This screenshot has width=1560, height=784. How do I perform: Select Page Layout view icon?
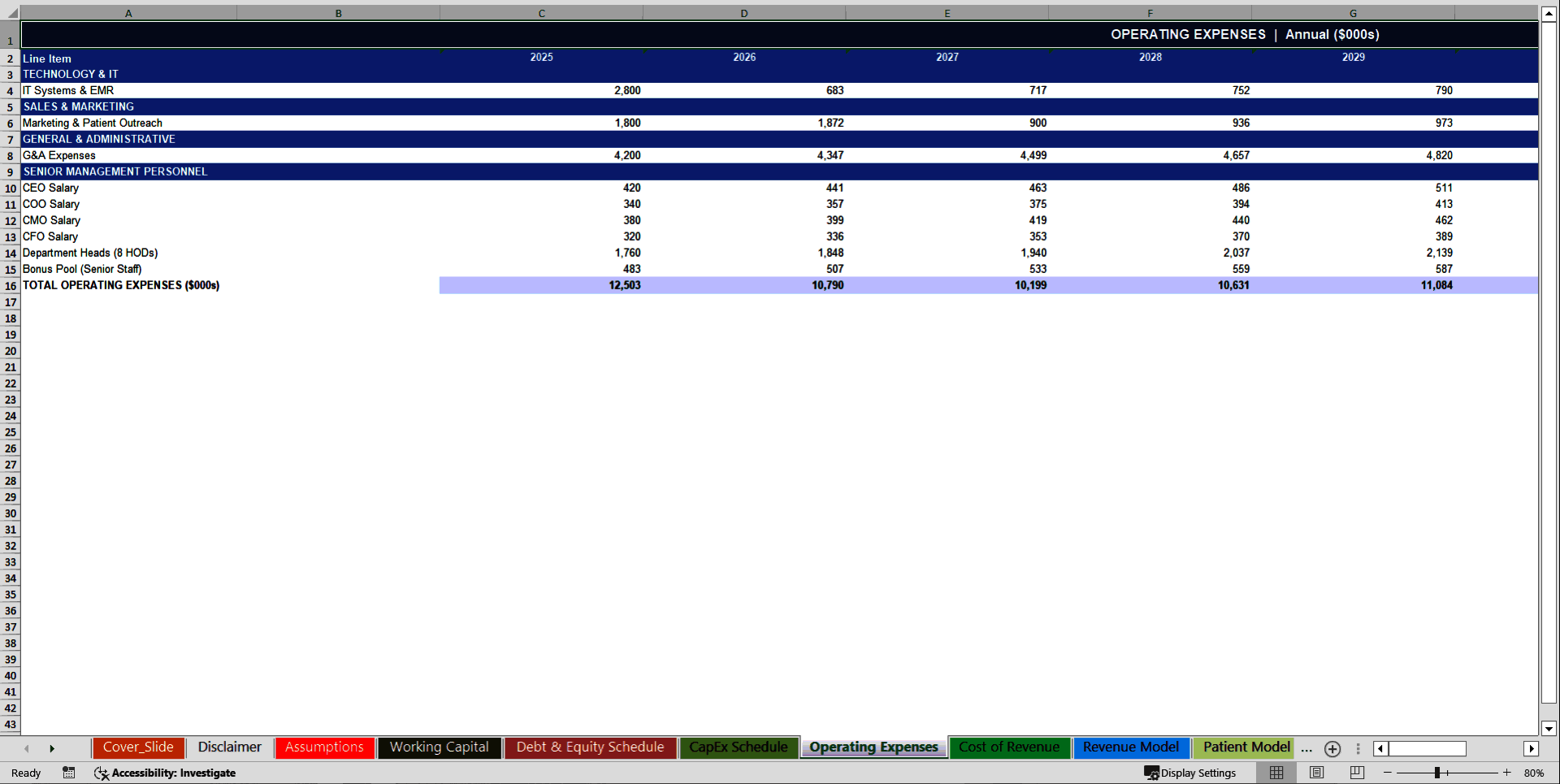(1315, 773)
